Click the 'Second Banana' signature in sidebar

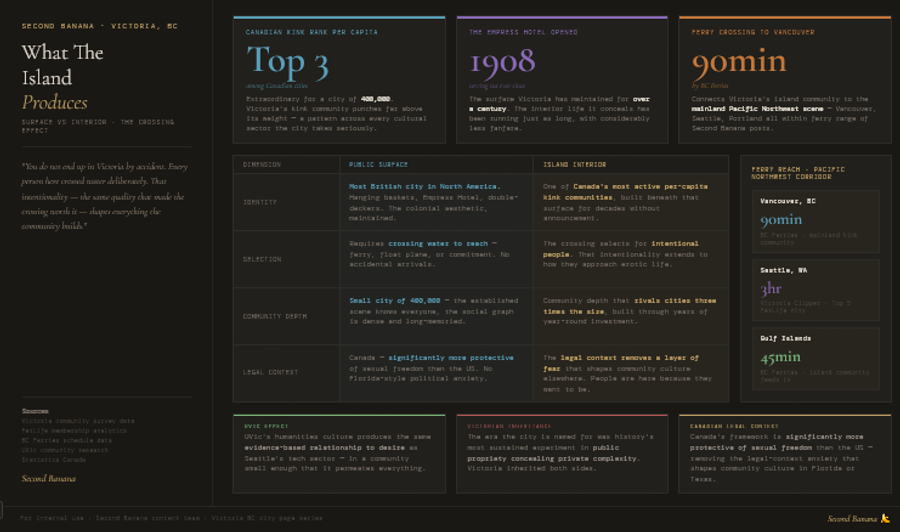[49, 478]
